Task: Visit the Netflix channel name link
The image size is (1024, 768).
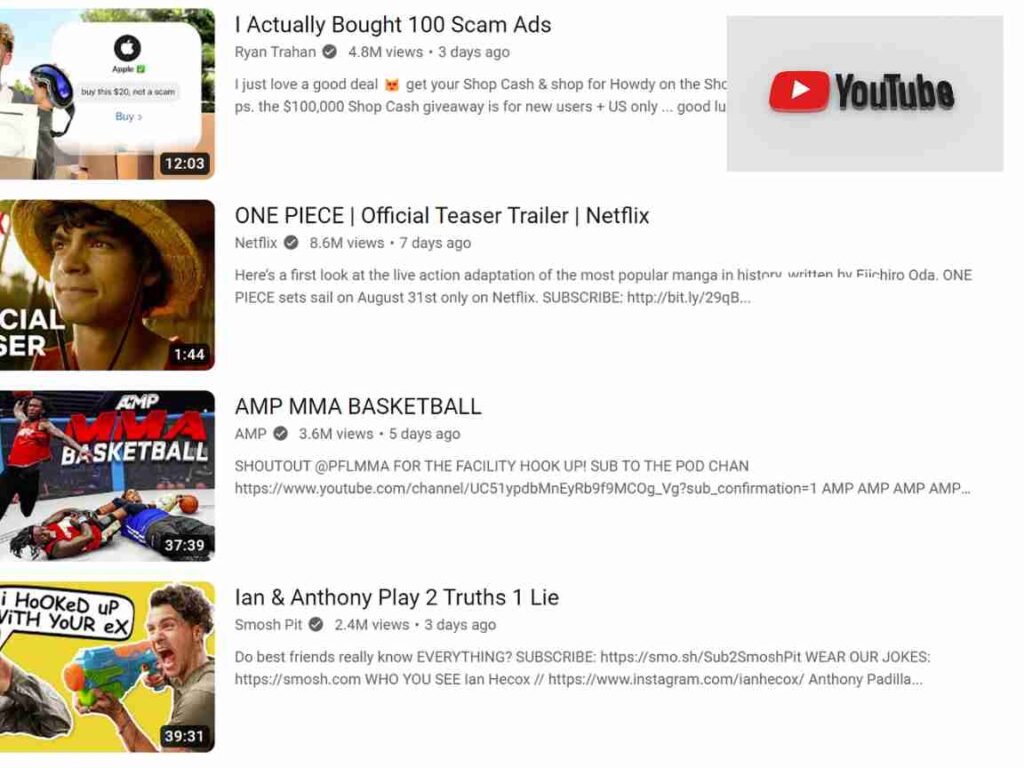Action: (x=256, y=242)
